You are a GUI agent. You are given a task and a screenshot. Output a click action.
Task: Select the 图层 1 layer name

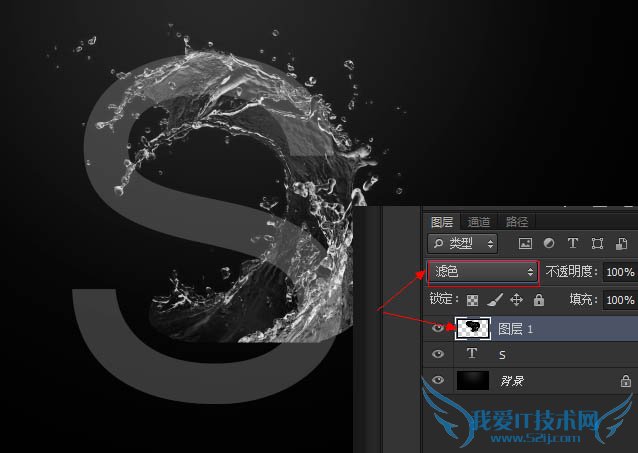515,329
